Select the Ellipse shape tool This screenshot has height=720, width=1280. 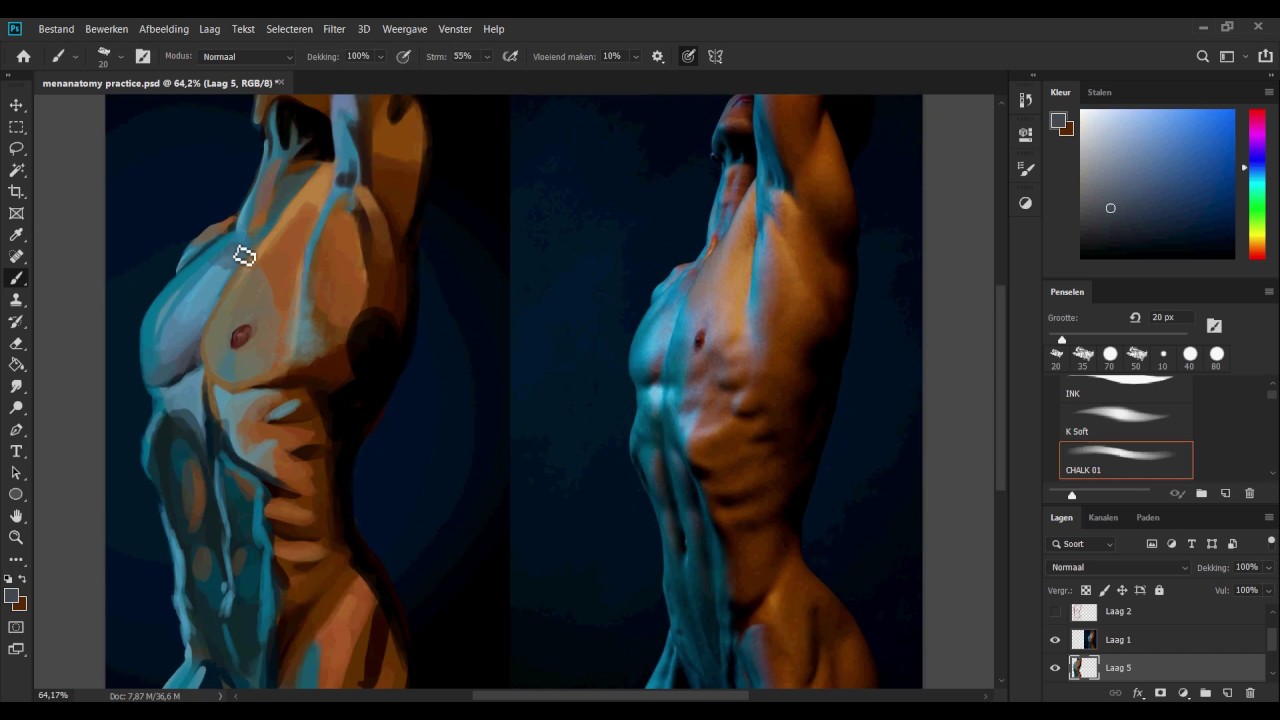(x=16, y=495)
